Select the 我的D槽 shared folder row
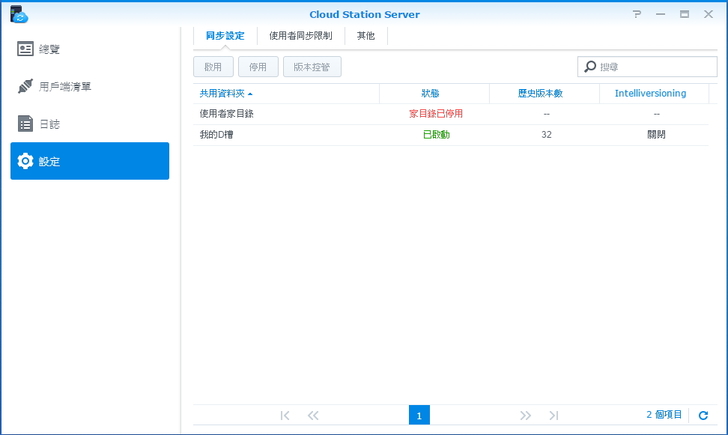The height and width of the screenshot is (435, 728). point(451,135)
